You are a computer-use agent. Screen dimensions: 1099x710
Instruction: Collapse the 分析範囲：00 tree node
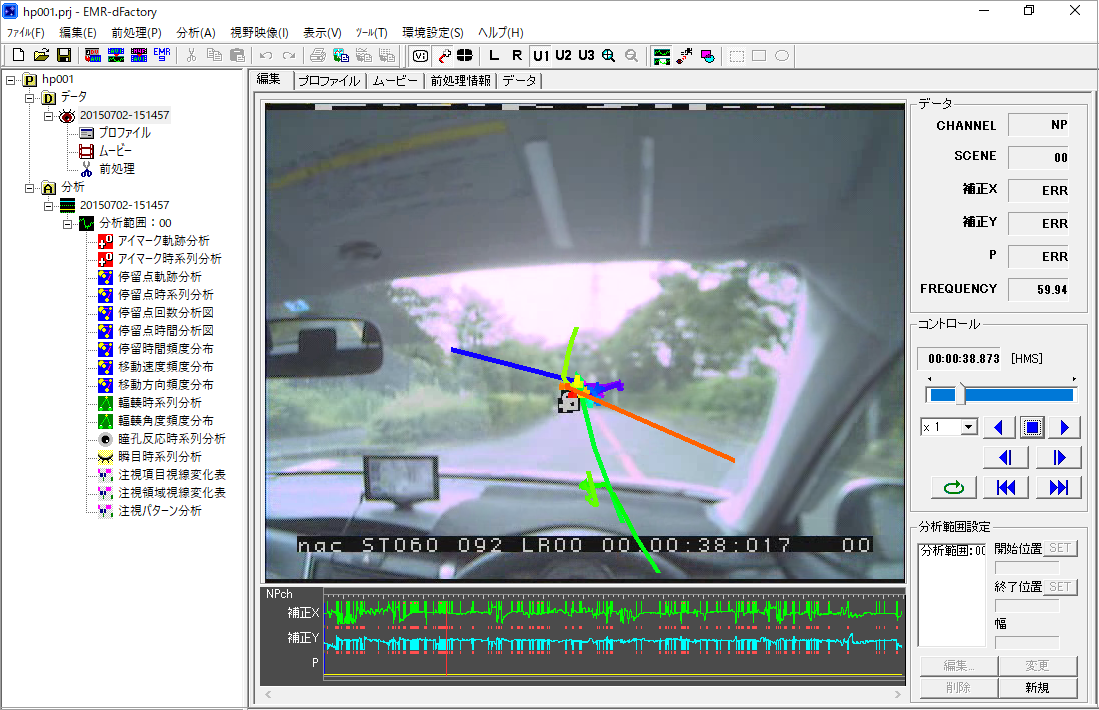pos(68,223)
